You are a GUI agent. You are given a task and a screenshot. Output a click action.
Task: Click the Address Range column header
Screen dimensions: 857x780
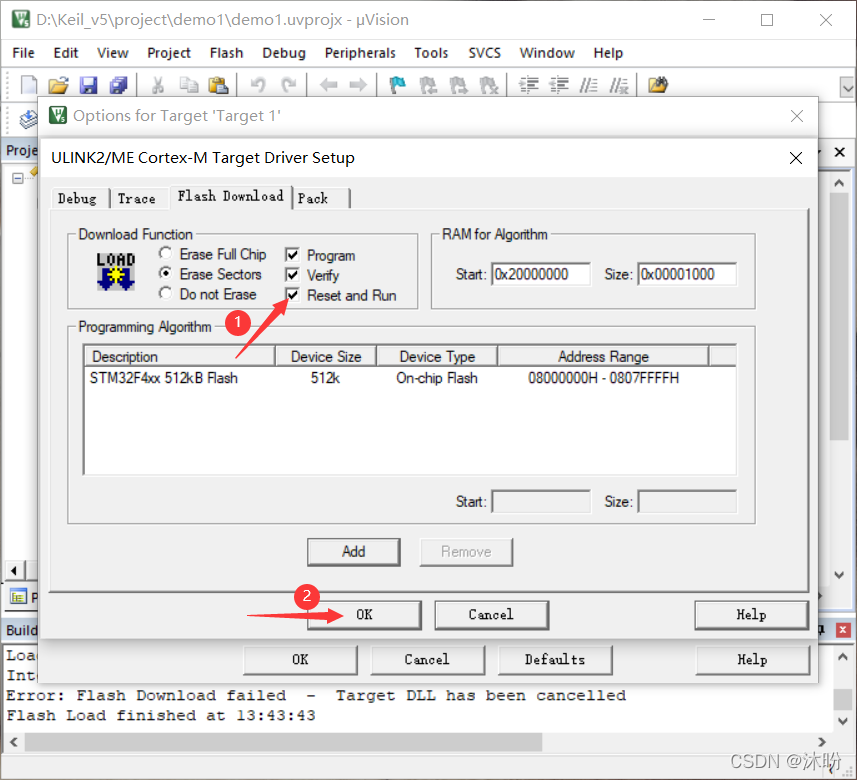point(603,356)
